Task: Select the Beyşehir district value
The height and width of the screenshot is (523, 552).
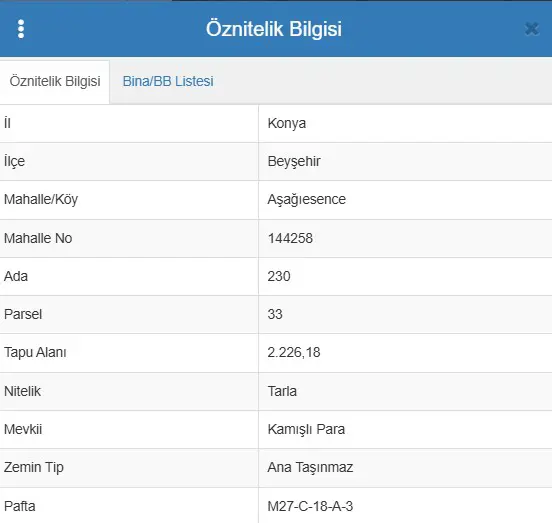Action: (x=294, y=161)
